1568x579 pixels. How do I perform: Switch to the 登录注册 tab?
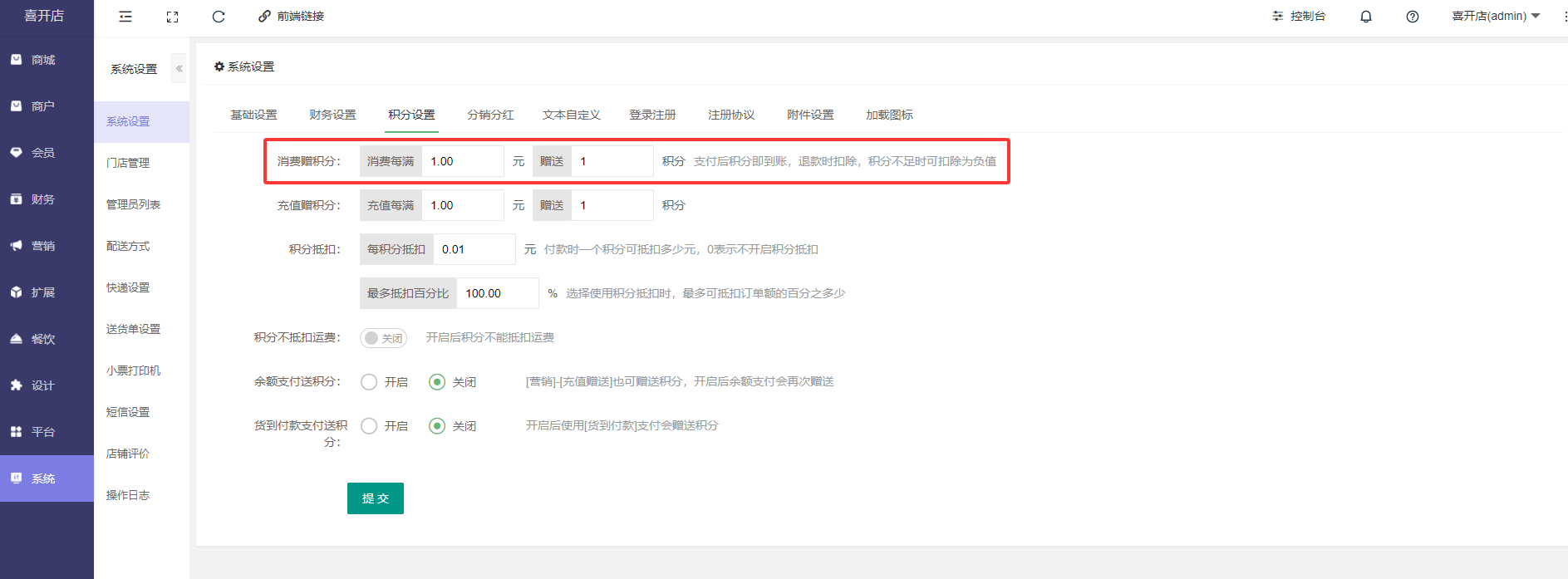[652, 115]
